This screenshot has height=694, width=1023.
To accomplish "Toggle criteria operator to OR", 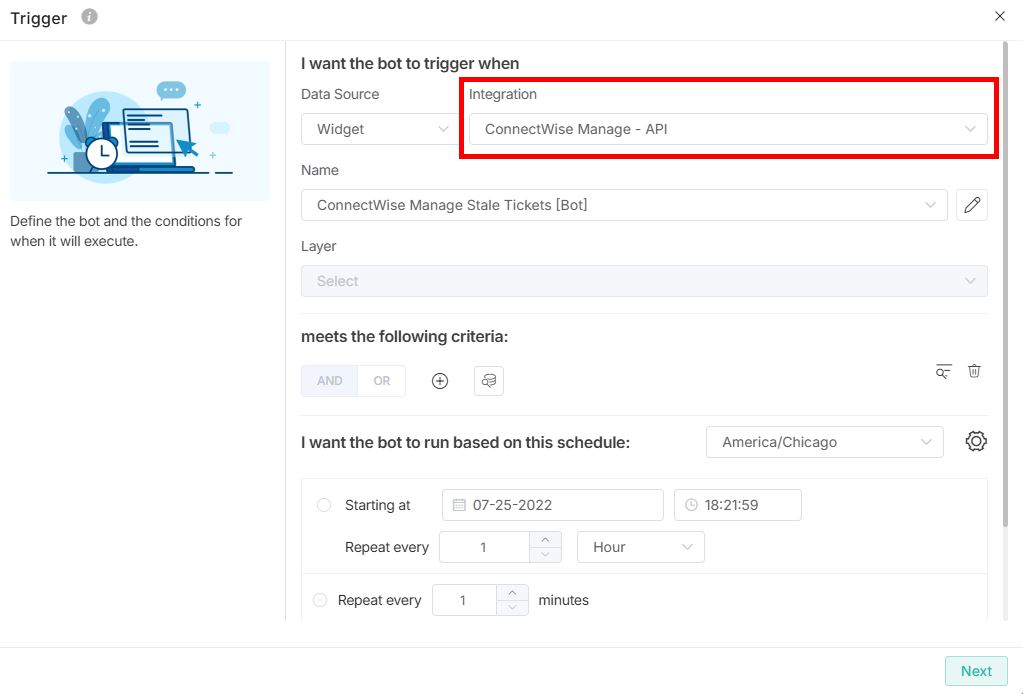I will tap(382, 381).
